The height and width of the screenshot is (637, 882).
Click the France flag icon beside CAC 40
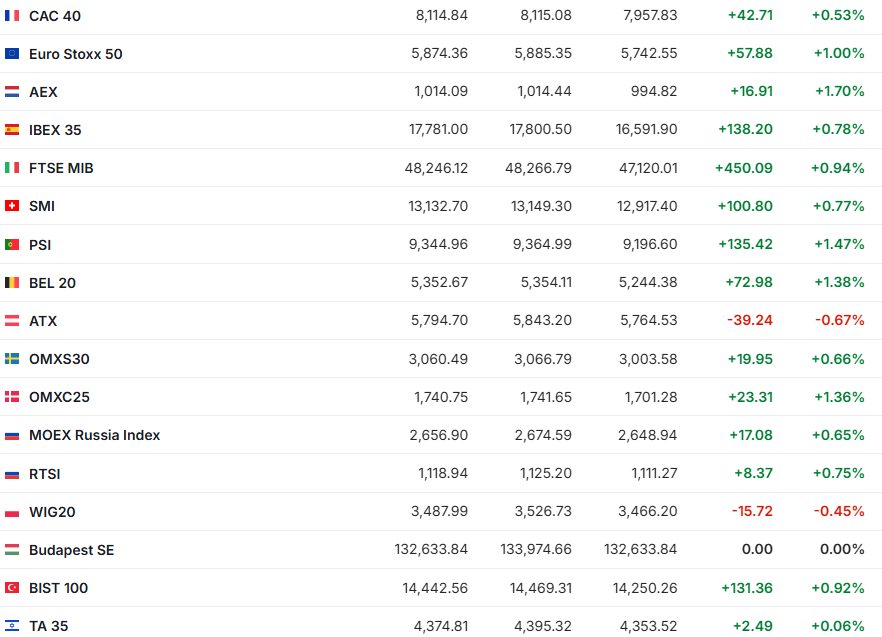coord(12,16)
